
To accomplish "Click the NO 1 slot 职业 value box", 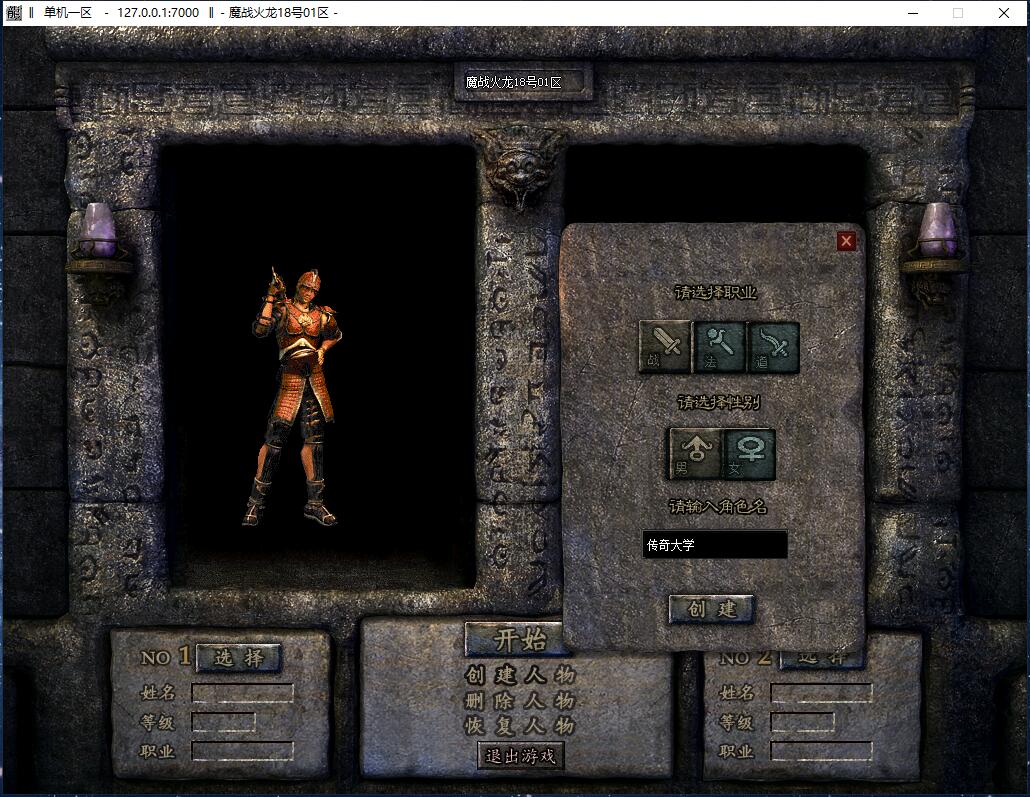I will 242,751.
